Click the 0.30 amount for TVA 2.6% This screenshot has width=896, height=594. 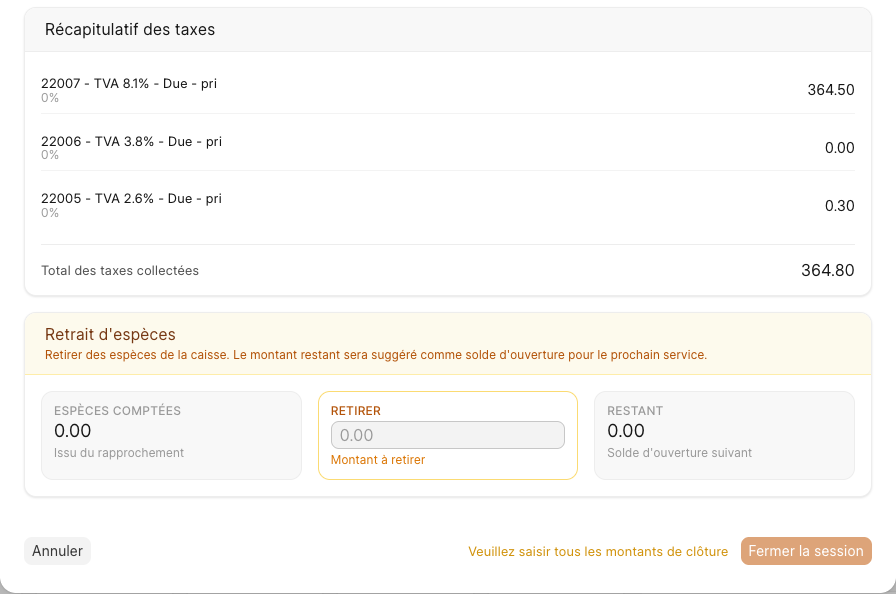839,206
